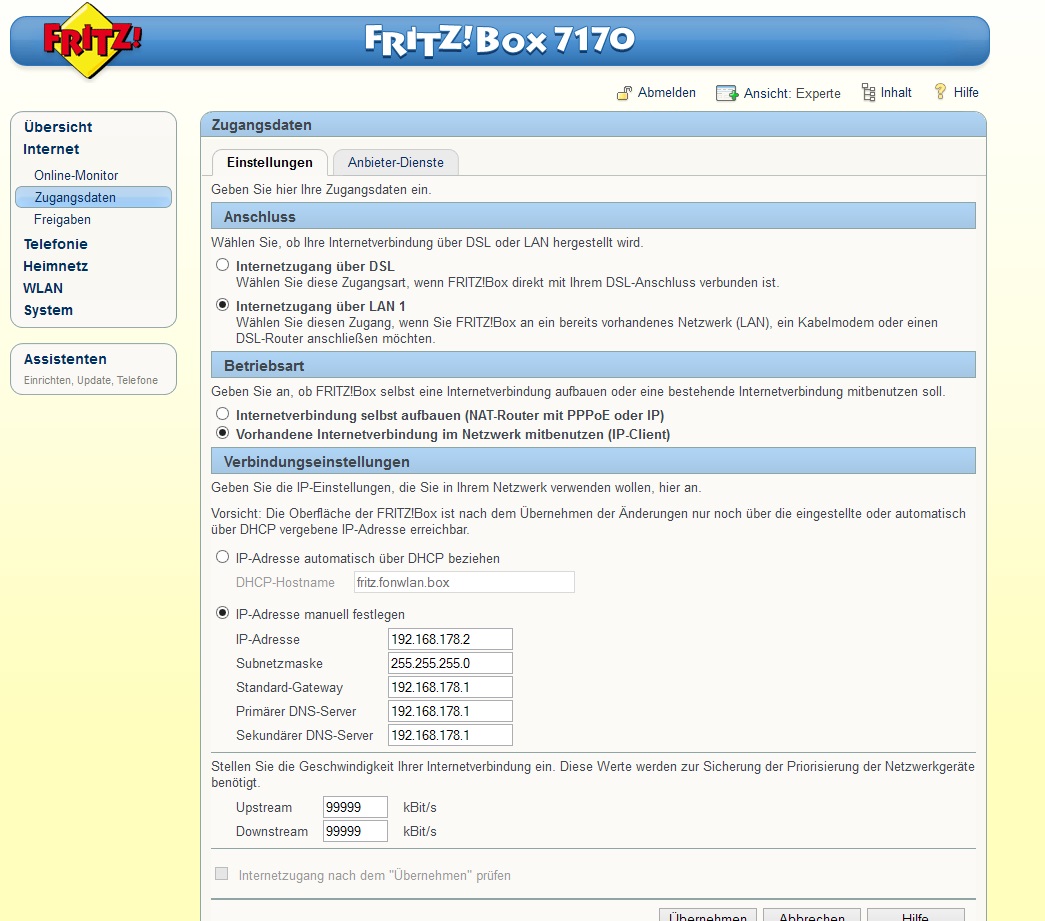This screenshot has height=921, width=1045.
Task: Click the Zugangsdaten panel title
Action: coord(261,125)
